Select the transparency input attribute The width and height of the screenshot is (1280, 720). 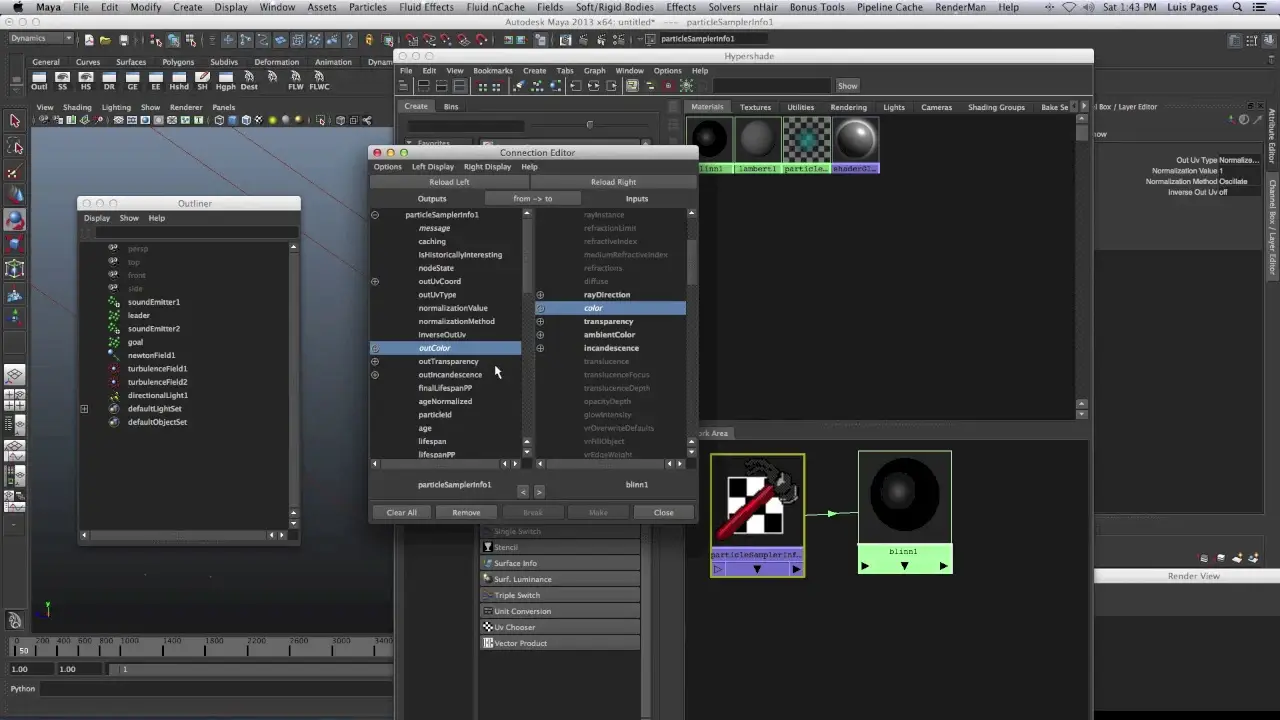[608, 321]
